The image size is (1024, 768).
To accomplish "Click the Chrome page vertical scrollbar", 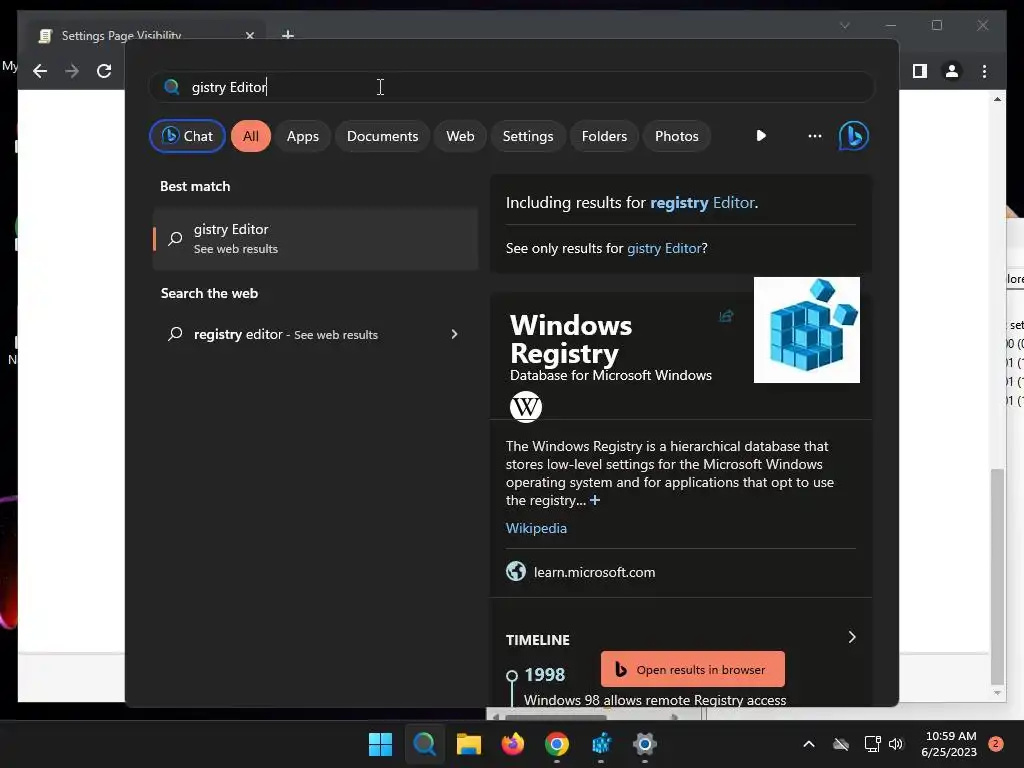I will coord(997,576).
